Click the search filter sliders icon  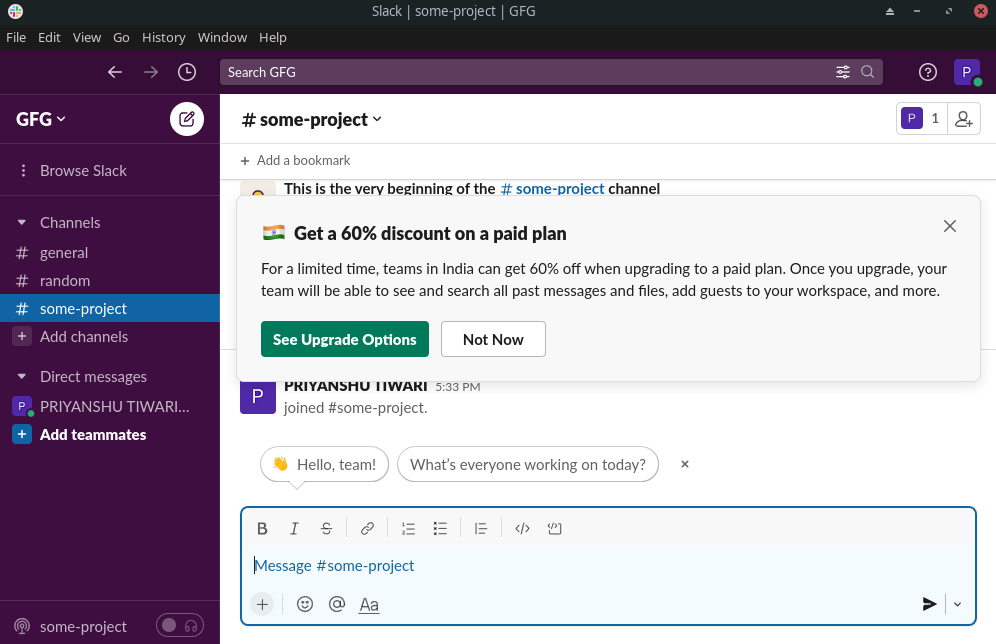coord(843,72)
